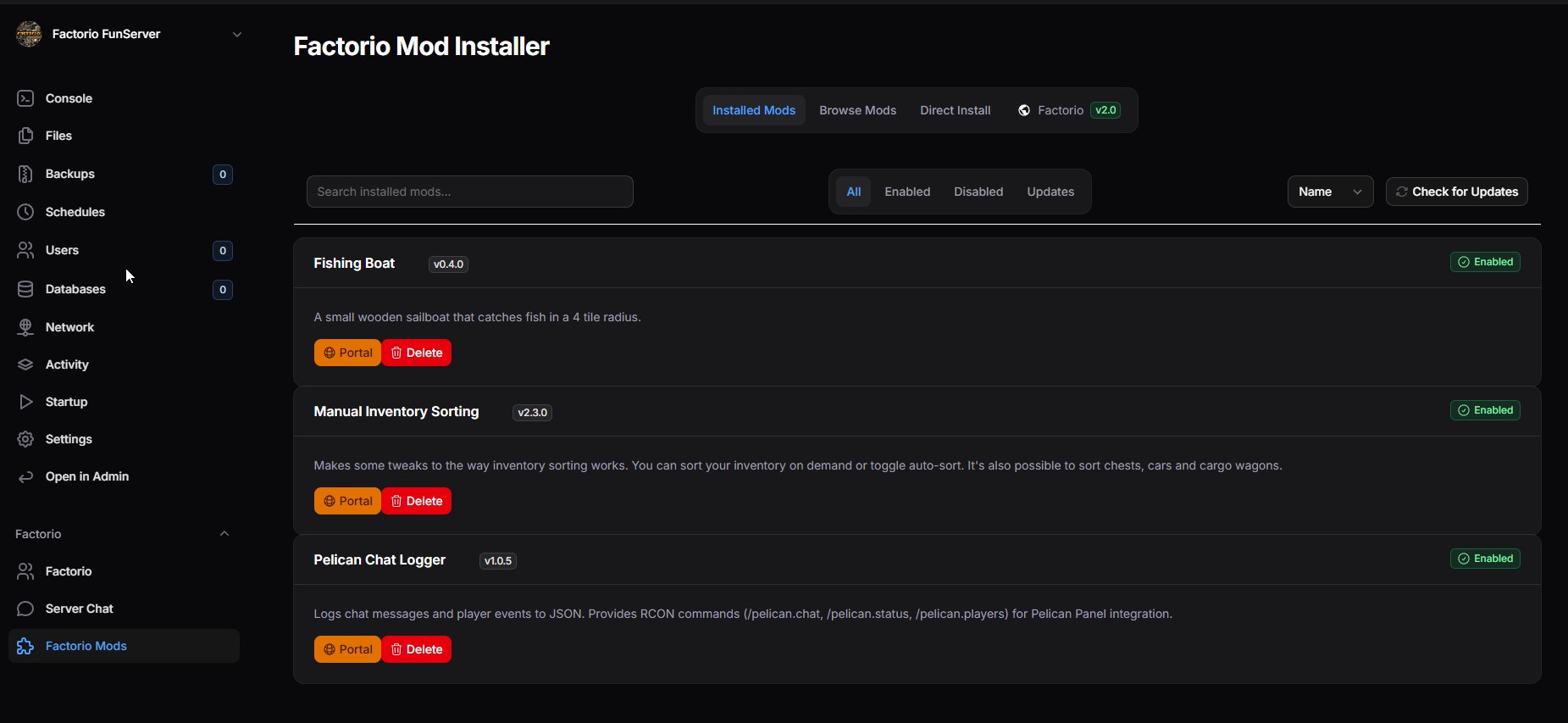This screenshot has width=1568, height=723.
Task: Click Check for Updates button
Action: click(x=1457, y=192)
